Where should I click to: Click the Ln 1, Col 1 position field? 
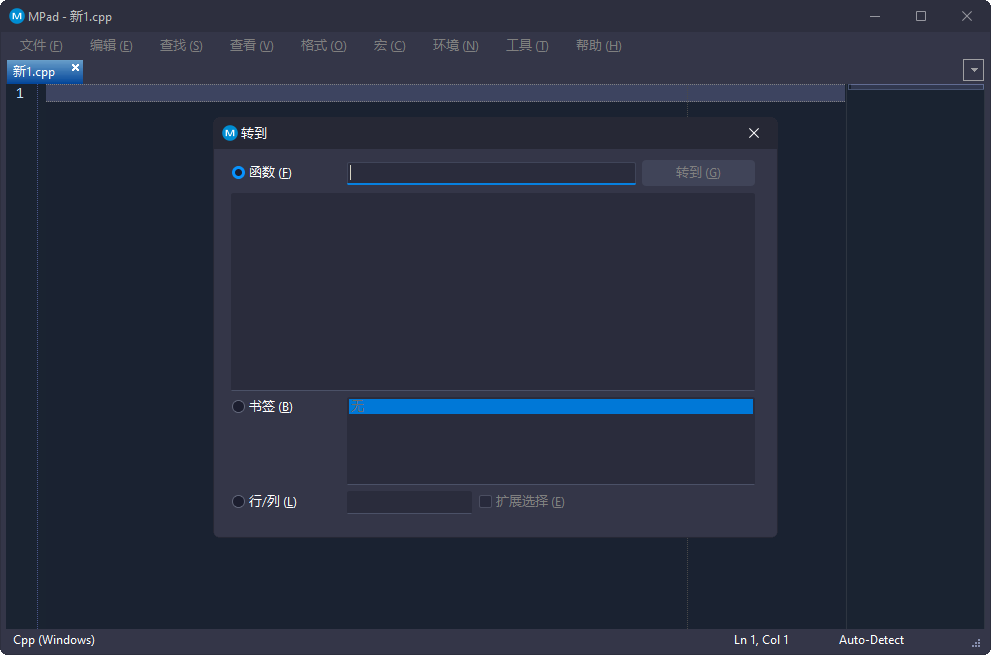click(x=761, y=639)
